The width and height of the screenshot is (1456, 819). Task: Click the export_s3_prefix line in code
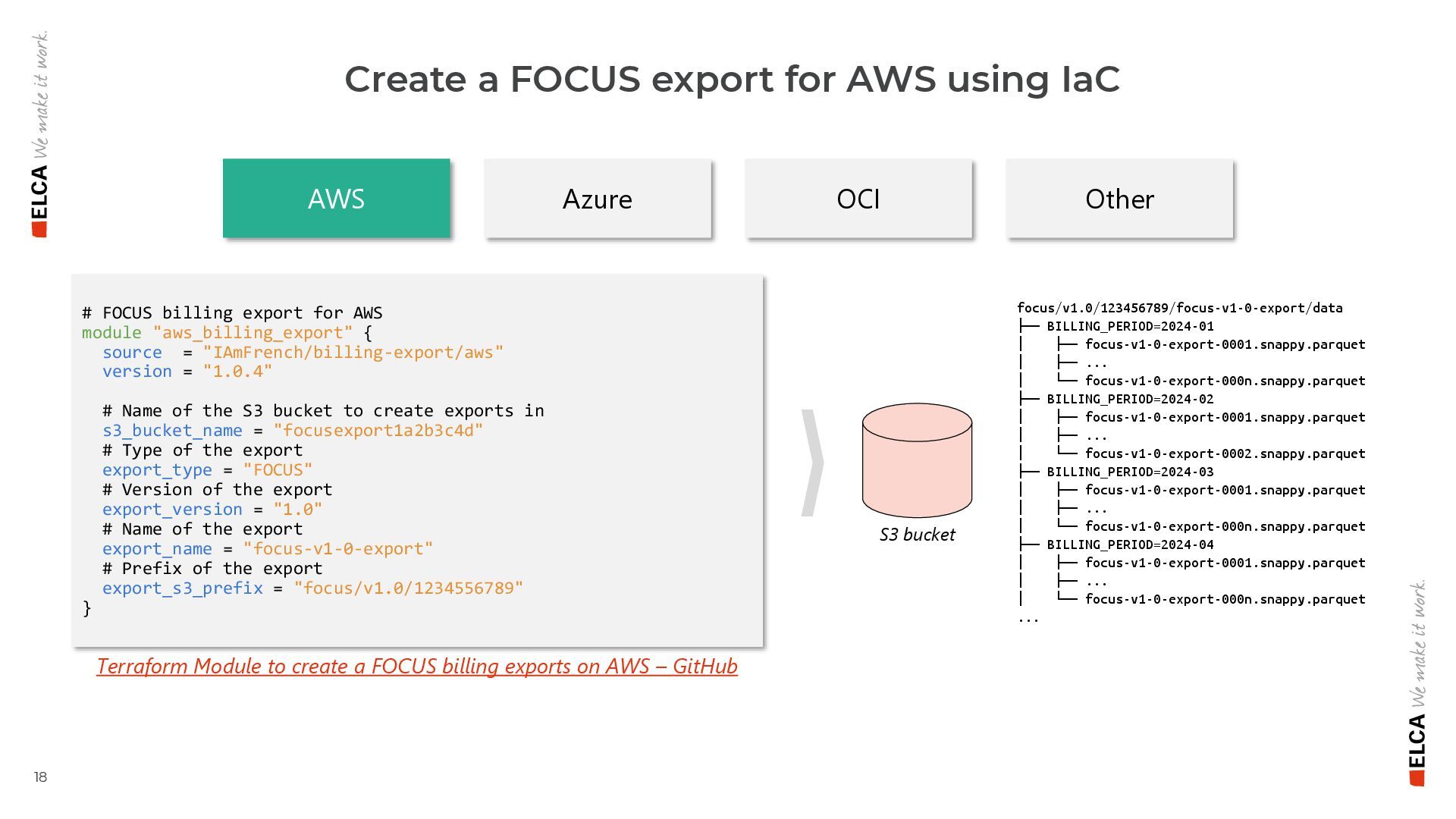[312, 588]
